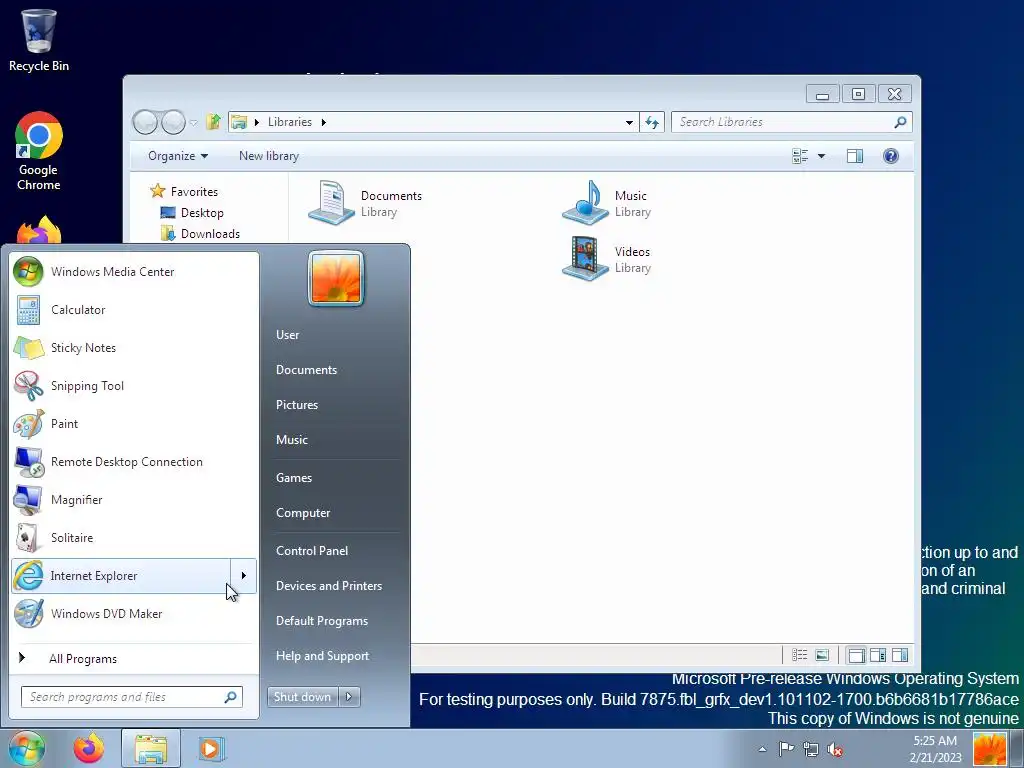Select the Music library
The width and height of the screenshot is (1024, 768).
pos(607,204)
